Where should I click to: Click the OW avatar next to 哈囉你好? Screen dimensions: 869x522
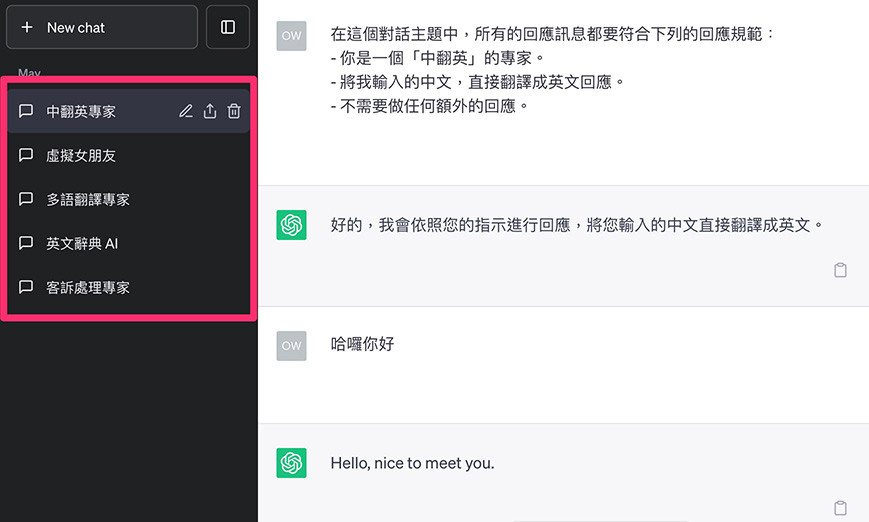(291, 345)
